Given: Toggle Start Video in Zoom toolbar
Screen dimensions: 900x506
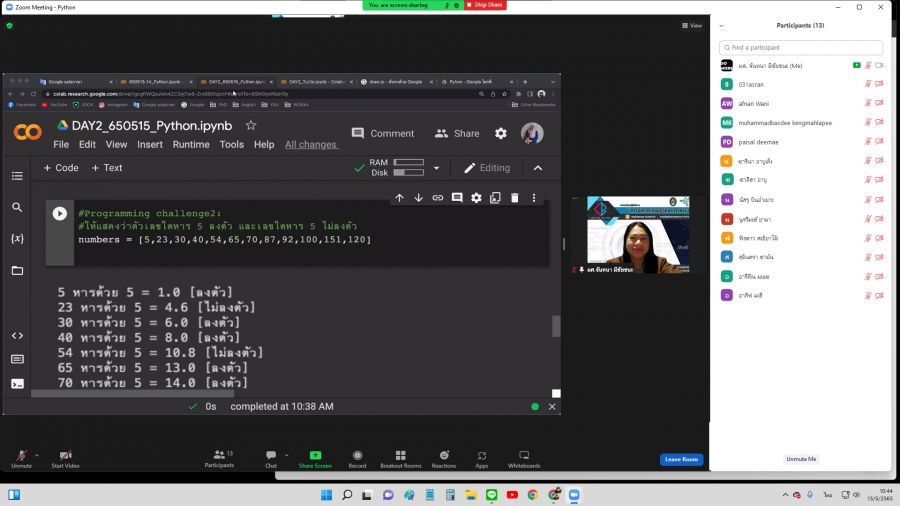Looking at the screenshot, I should (65, 458).
